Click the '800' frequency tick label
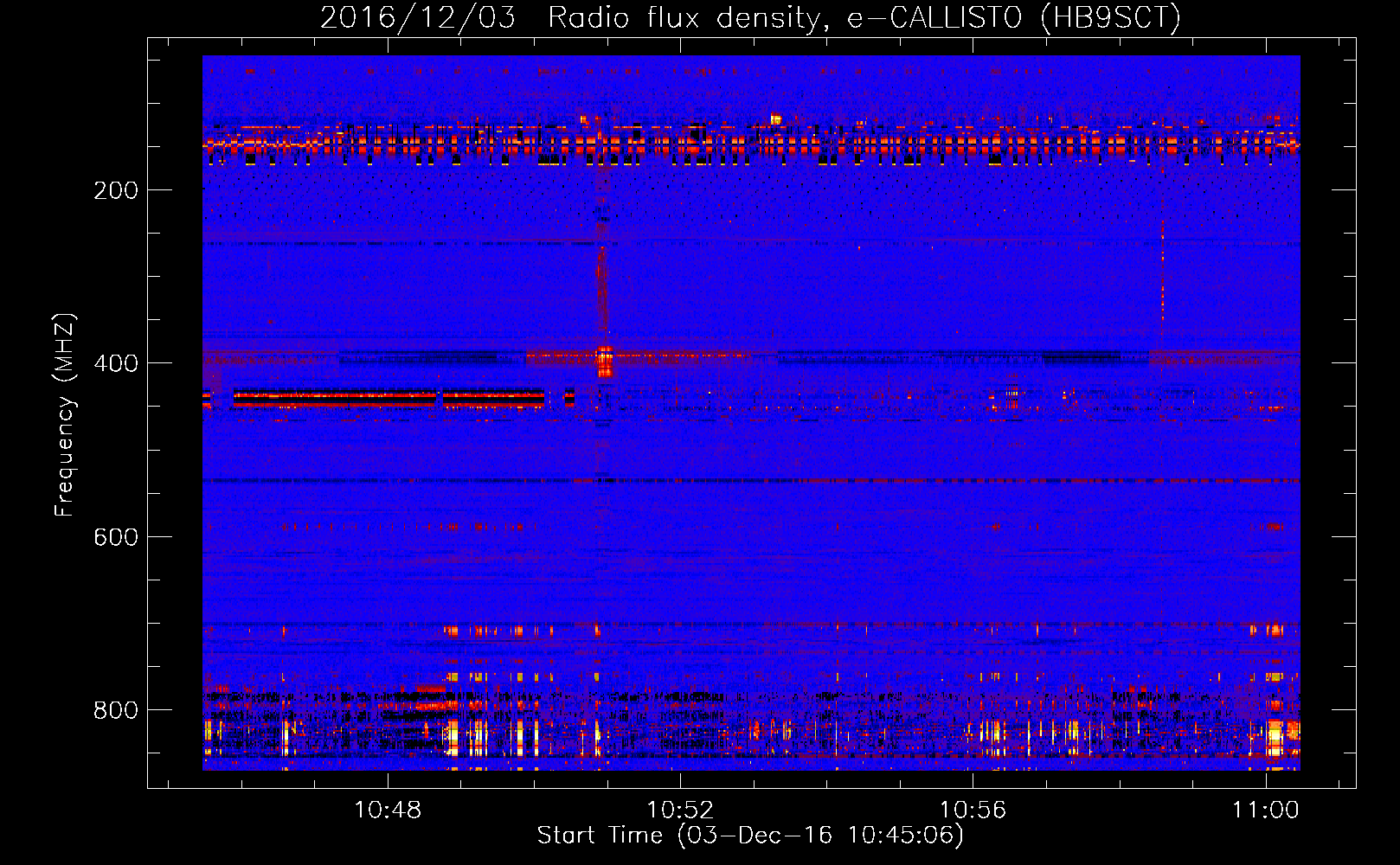The width and height of the screenshot is (1400, 865). click(x=116, y=710)
